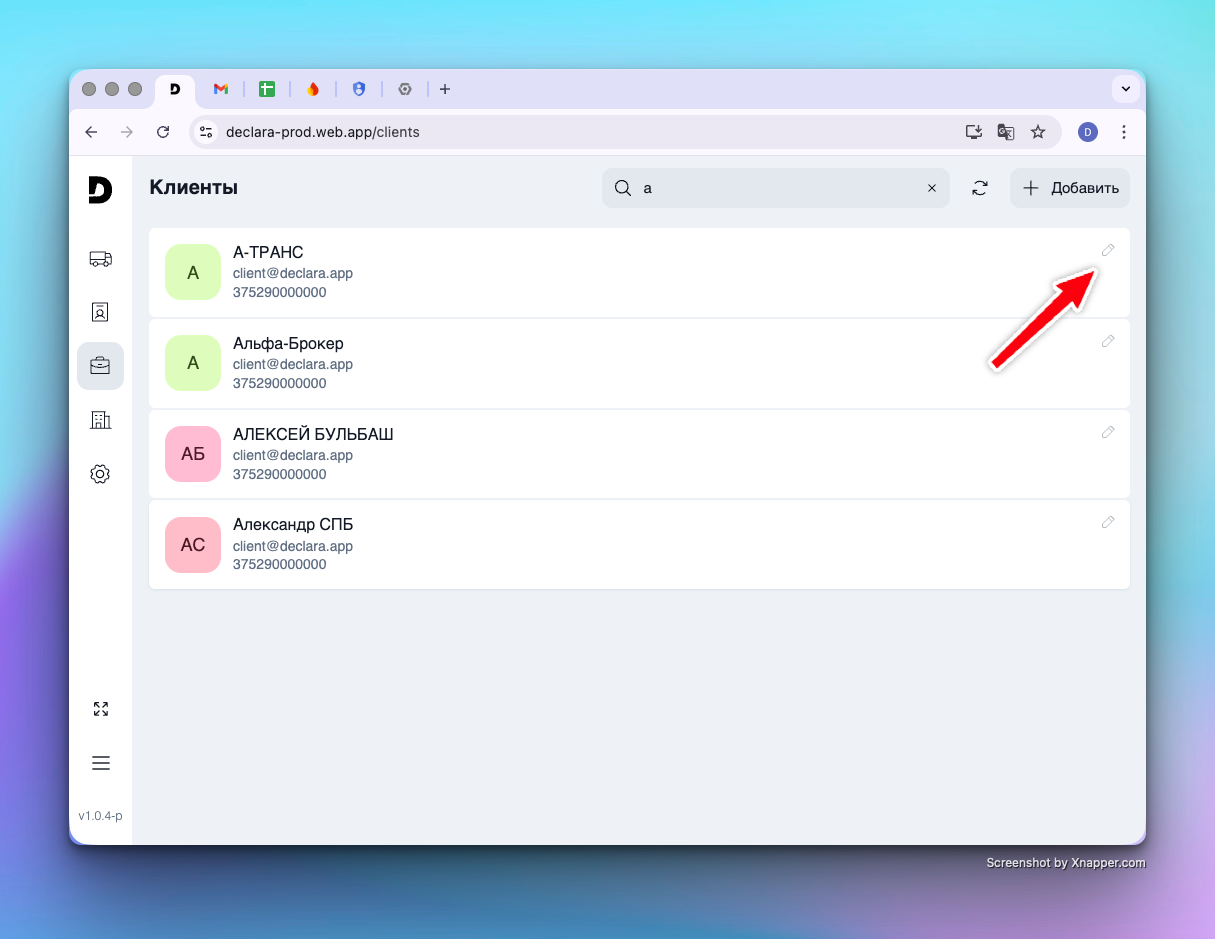Open the truck shipments section

[x=100, y=259]
